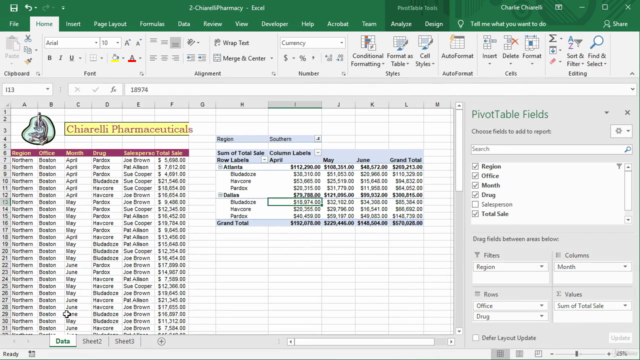Collapse the Dallas group in pivot table
640x360 pixels.
coord(220,195)
